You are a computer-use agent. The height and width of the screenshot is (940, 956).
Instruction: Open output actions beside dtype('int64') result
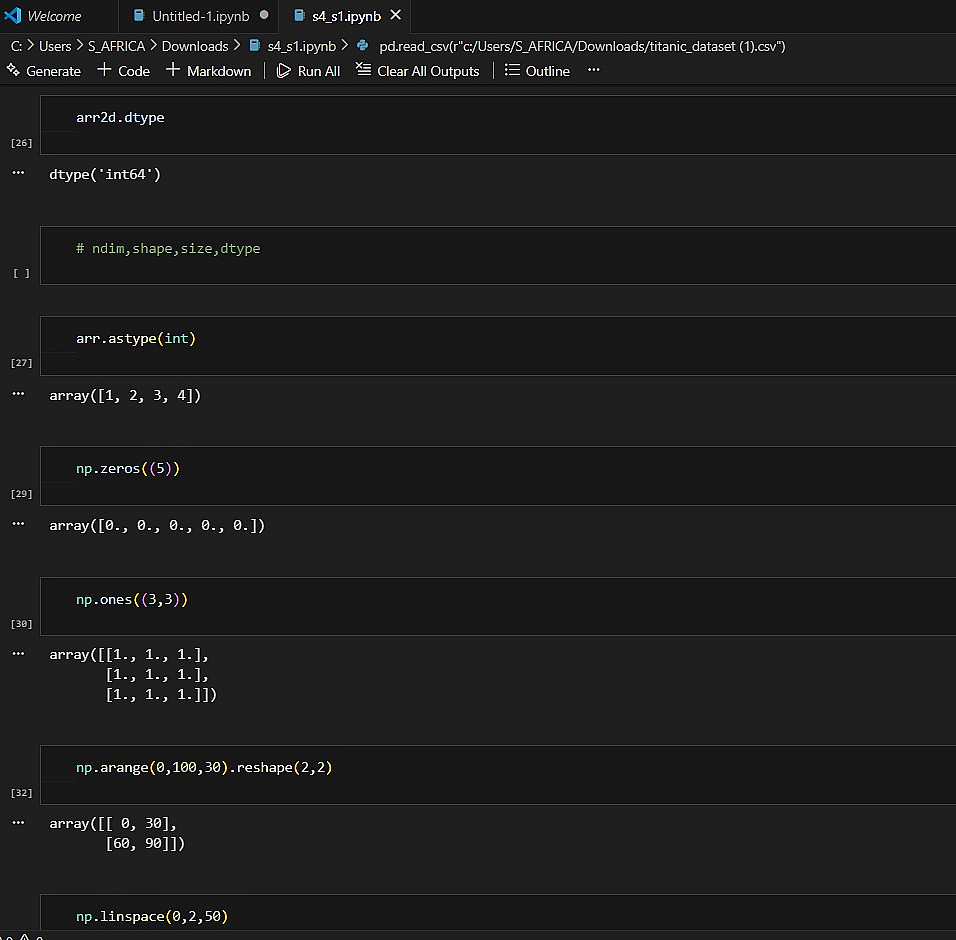(18, 174)
